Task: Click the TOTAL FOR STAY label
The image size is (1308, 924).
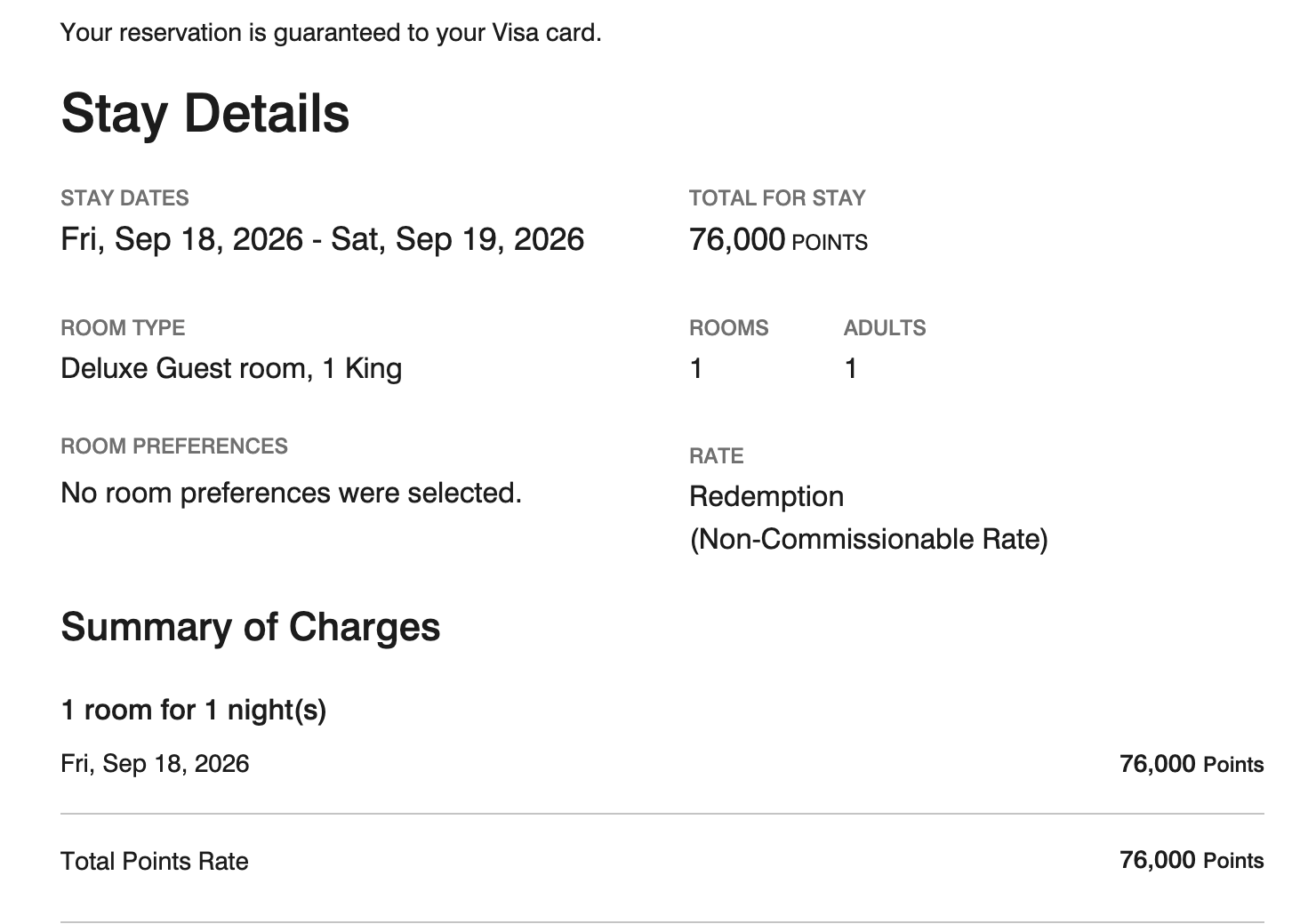Action: tap(777, 197)
